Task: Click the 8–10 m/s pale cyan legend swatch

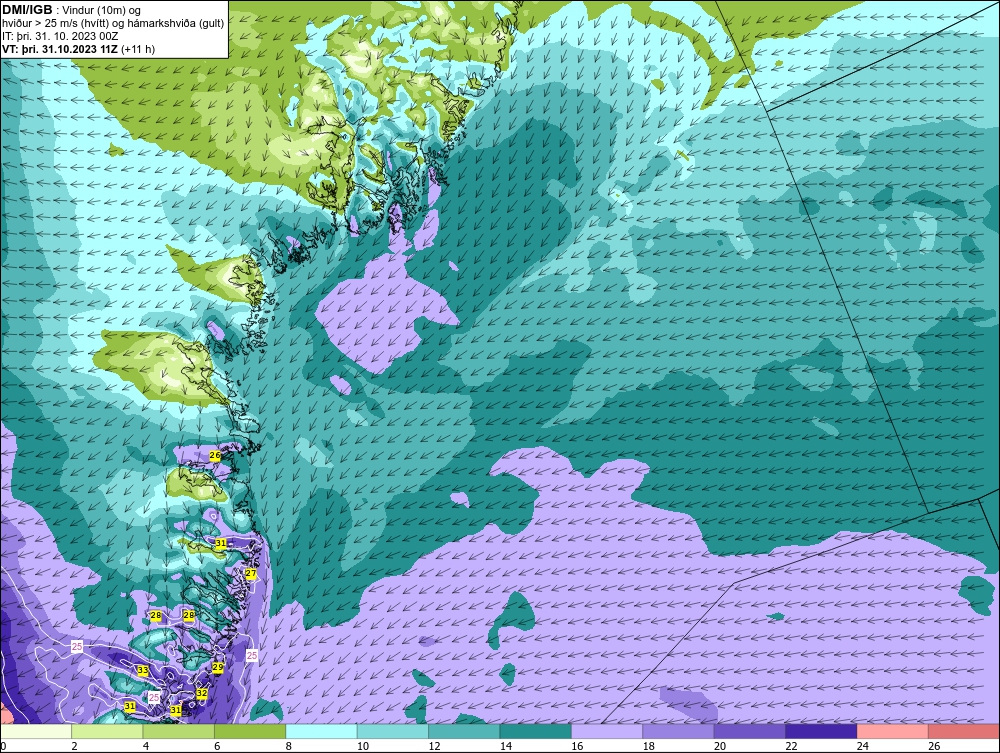Action: (321, 731)
